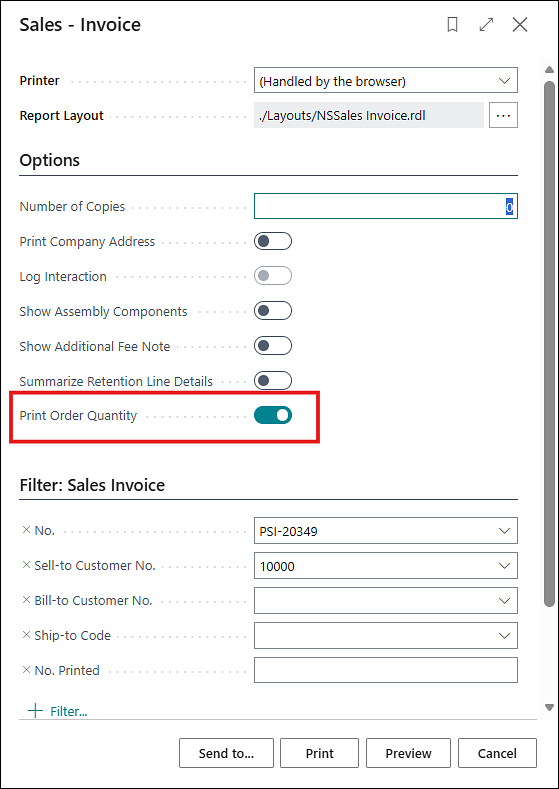The image size is (559, 789).
Task: Click the Preview button
Action: tap(409, 753)
